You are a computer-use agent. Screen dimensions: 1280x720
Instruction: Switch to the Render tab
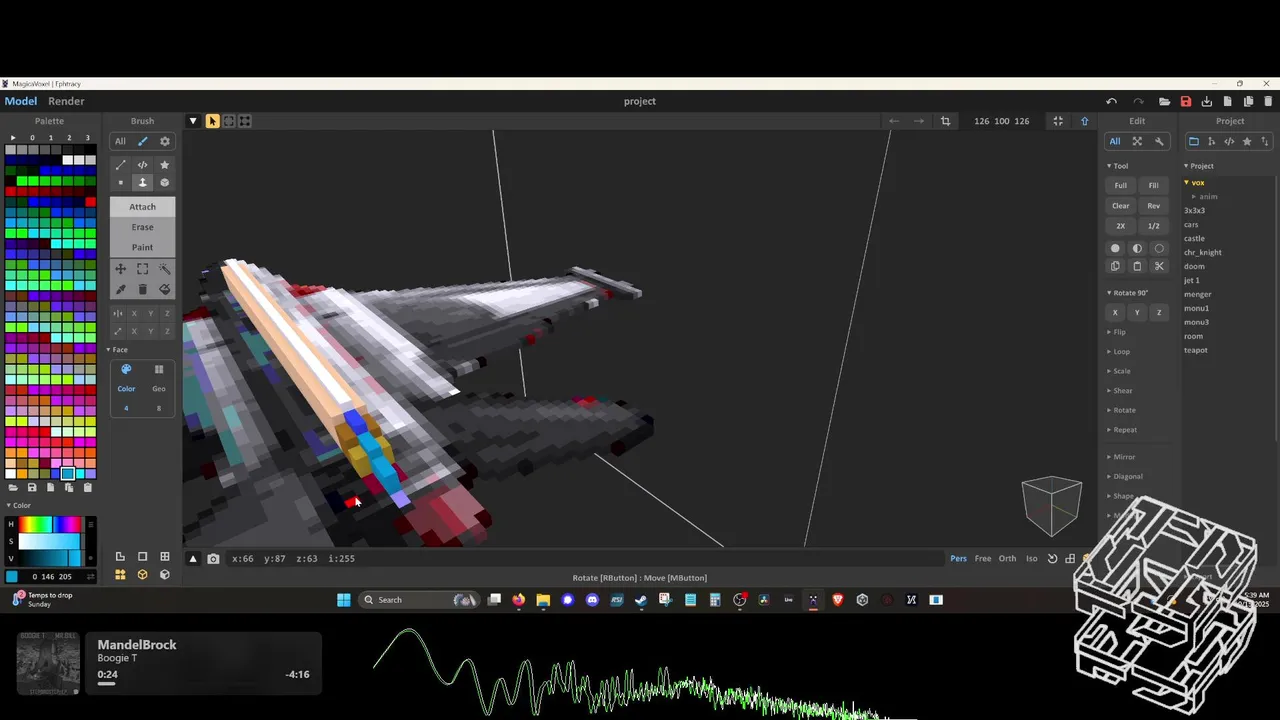pos(66,101)
